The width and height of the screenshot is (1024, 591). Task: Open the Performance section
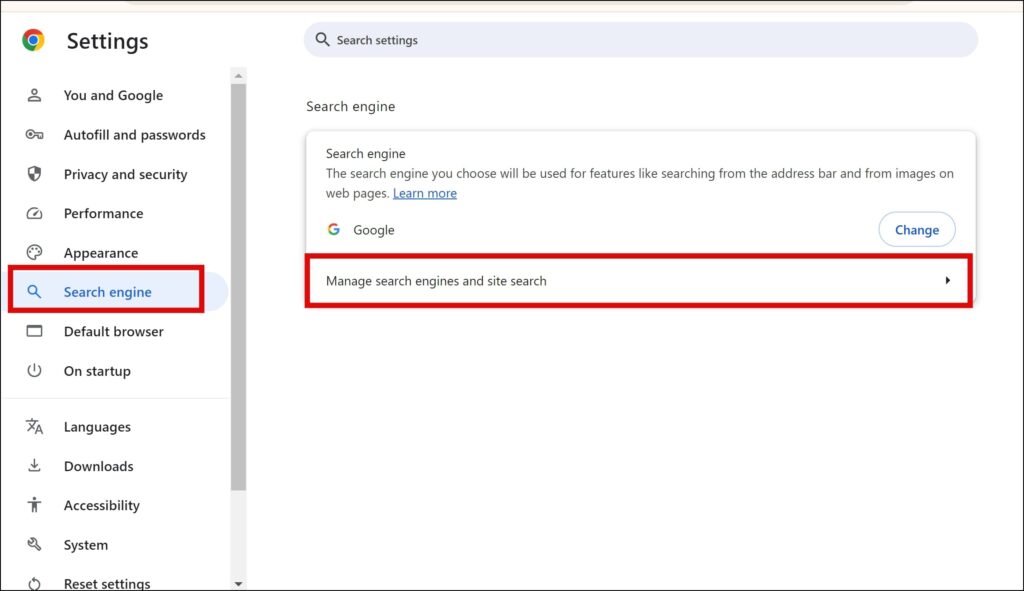click(103, 214)
